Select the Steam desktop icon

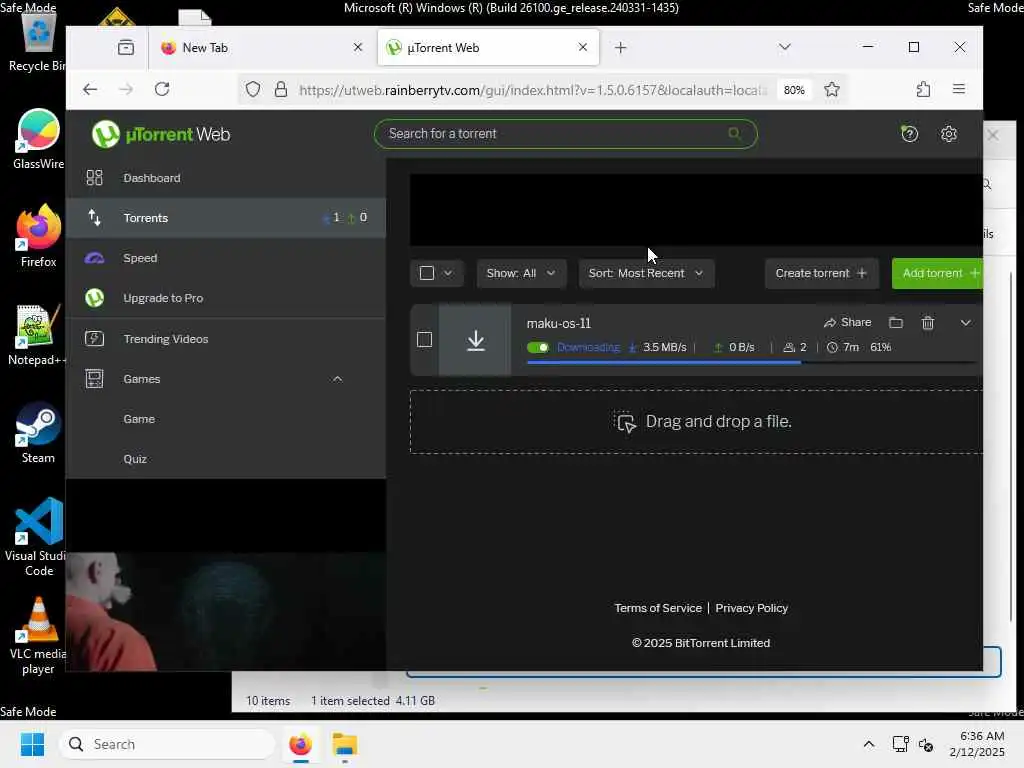click(x=37, y=432)
